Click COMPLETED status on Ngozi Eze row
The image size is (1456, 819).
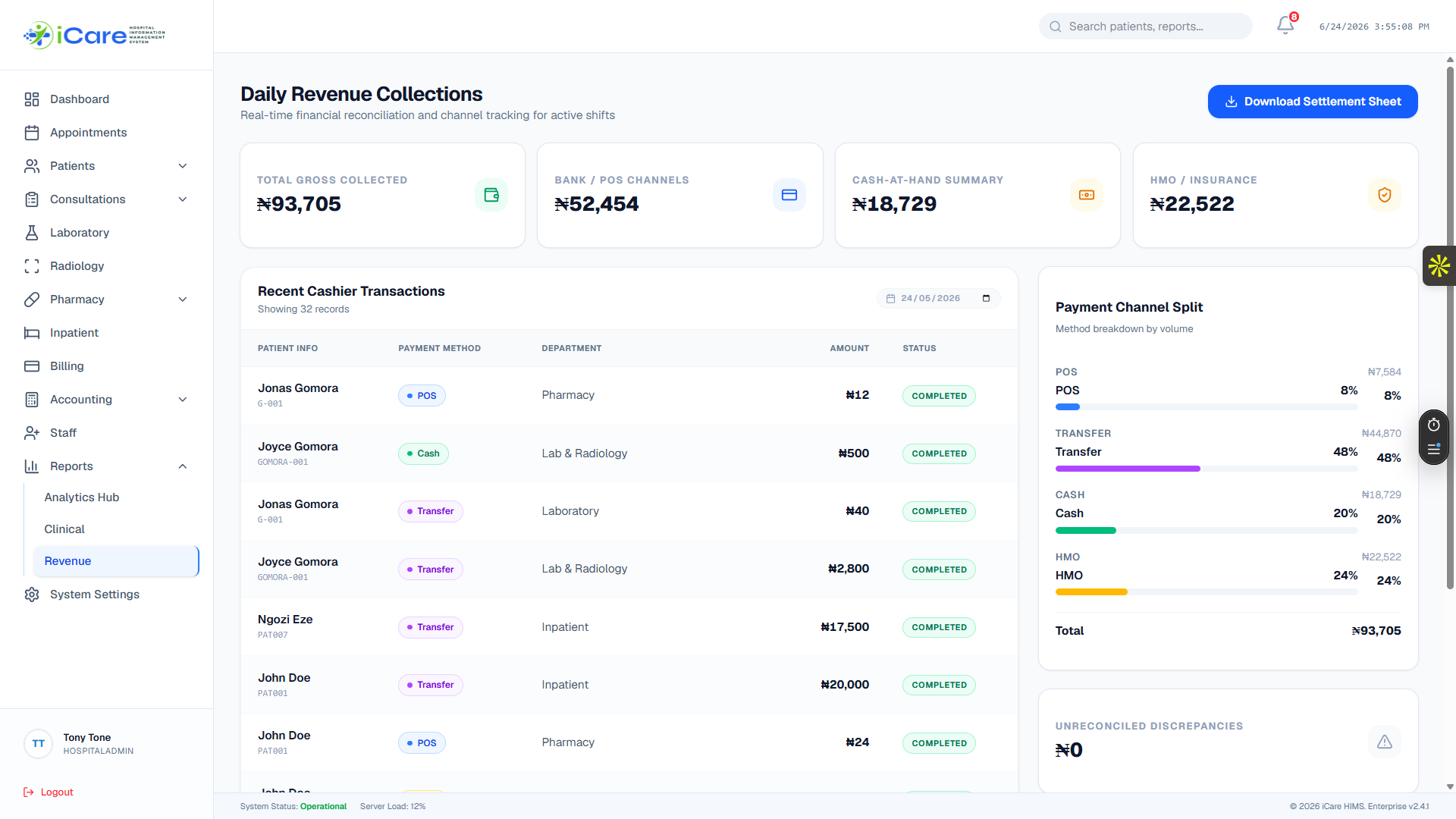coord(939,627)
